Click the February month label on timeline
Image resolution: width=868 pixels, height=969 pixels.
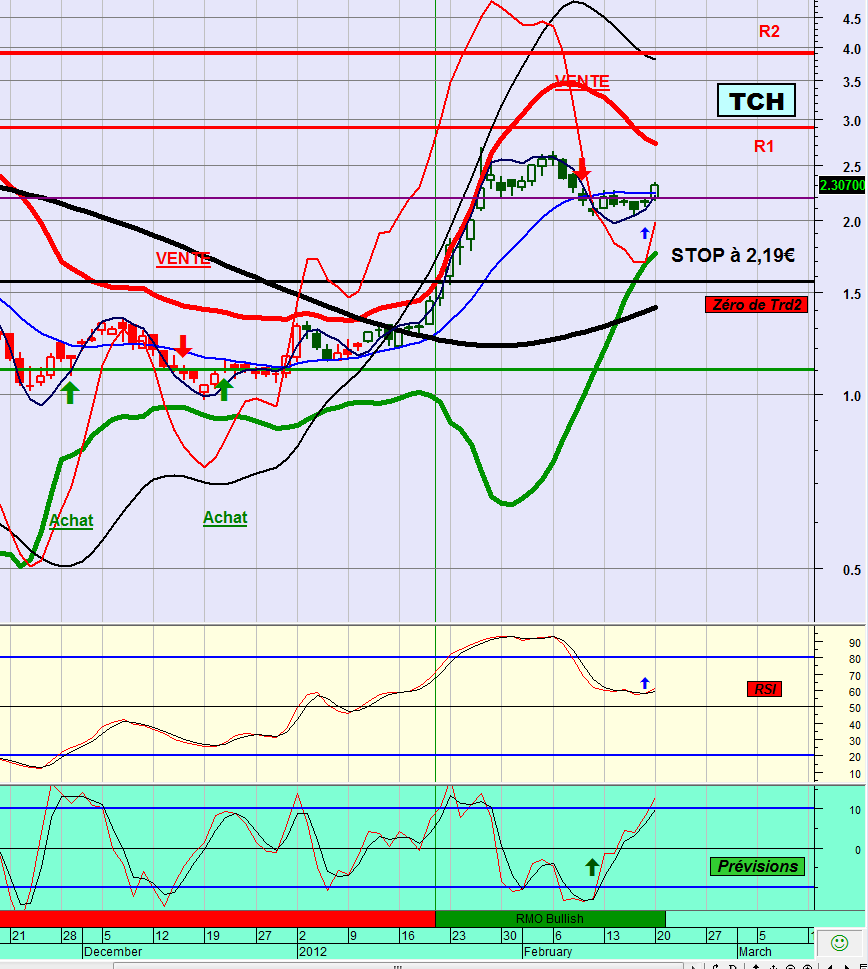pyautogui.click(x=549, y=952)
